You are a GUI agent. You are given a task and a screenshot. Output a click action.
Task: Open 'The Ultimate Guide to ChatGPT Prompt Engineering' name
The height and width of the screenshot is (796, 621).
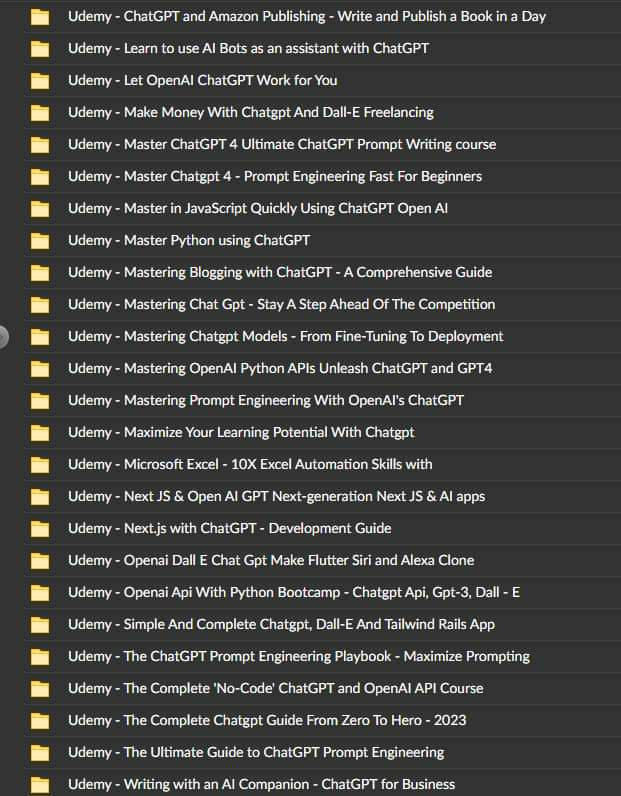(256, 752)
